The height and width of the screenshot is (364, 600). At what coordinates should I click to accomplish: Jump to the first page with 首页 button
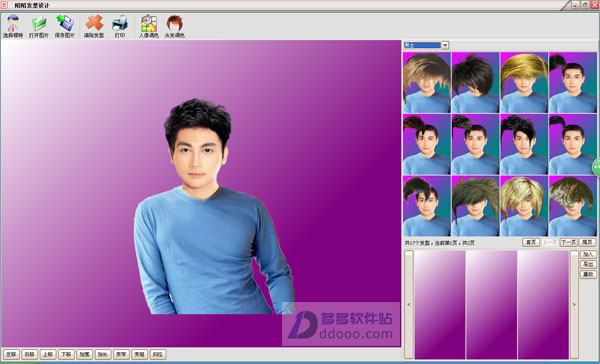pyautogui.click(x=531, y=242)
